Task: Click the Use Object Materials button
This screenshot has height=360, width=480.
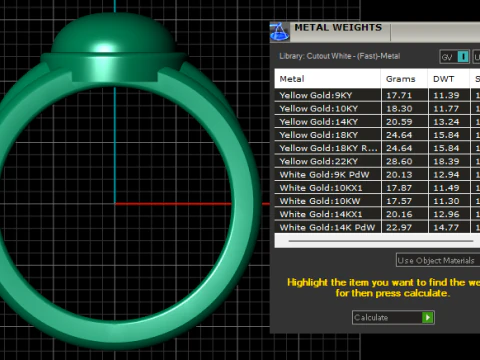Action: pyautogui.click(x=438, y=260)
